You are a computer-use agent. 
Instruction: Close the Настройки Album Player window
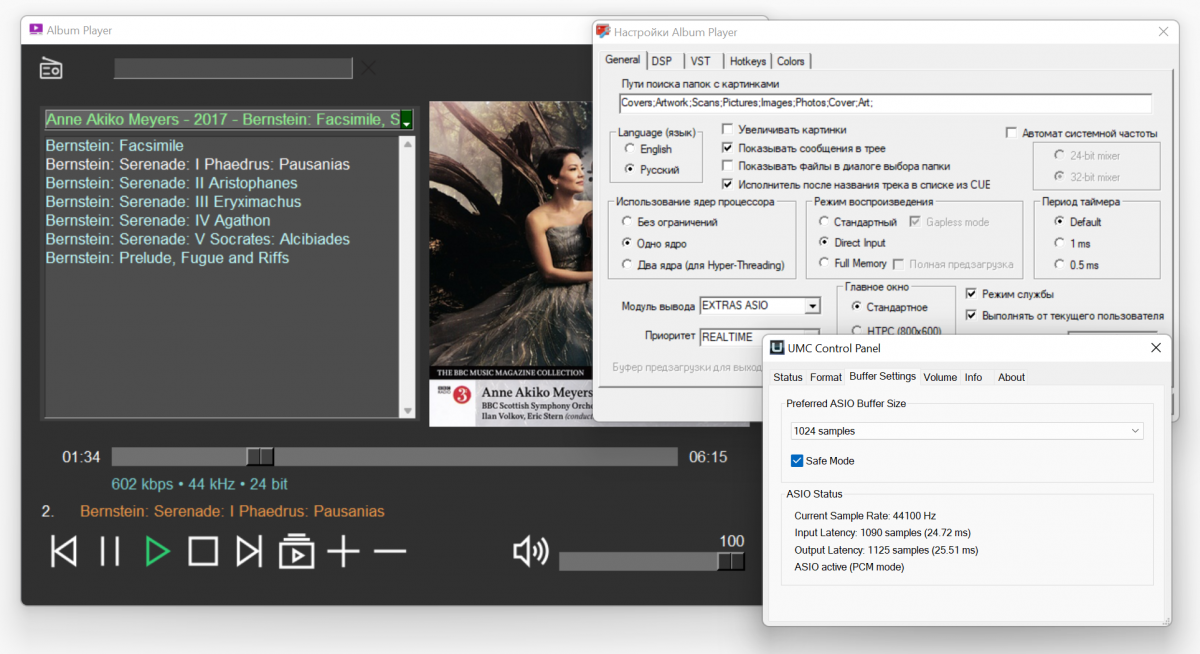pyautogui.click(x=1162, y=31)
